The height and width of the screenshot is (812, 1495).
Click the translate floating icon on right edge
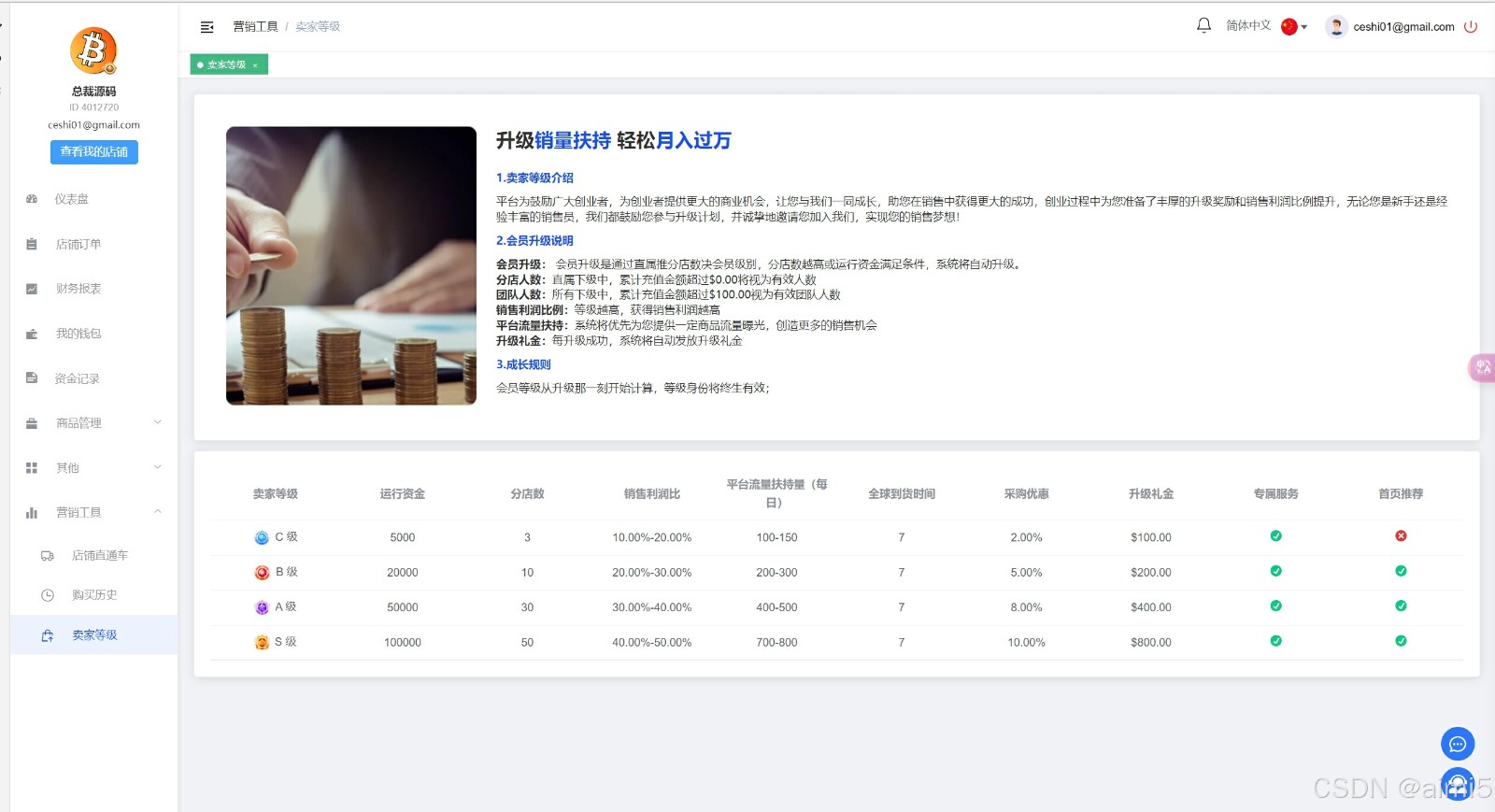point(1483,367)
